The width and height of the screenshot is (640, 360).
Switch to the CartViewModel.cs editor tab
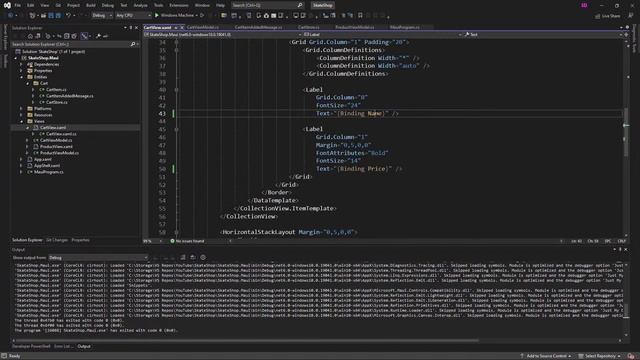(x=203, y=27)
